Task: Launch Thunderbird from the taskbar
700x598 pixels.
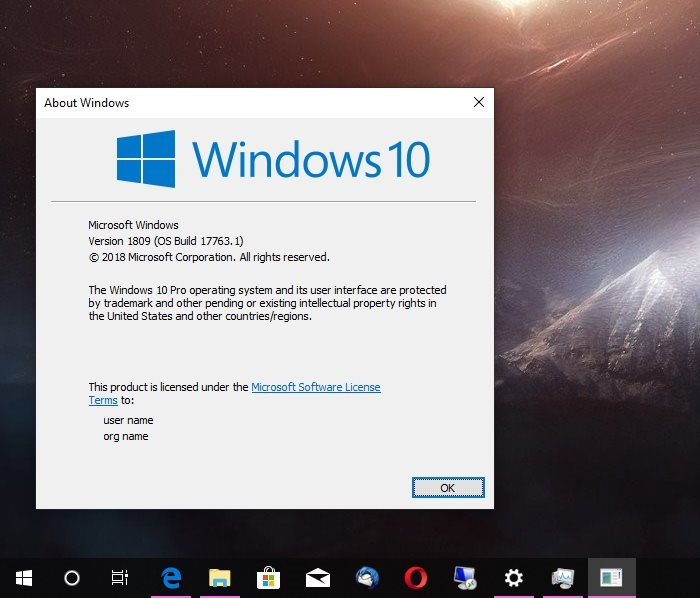Action: click(x=367, y=578)
